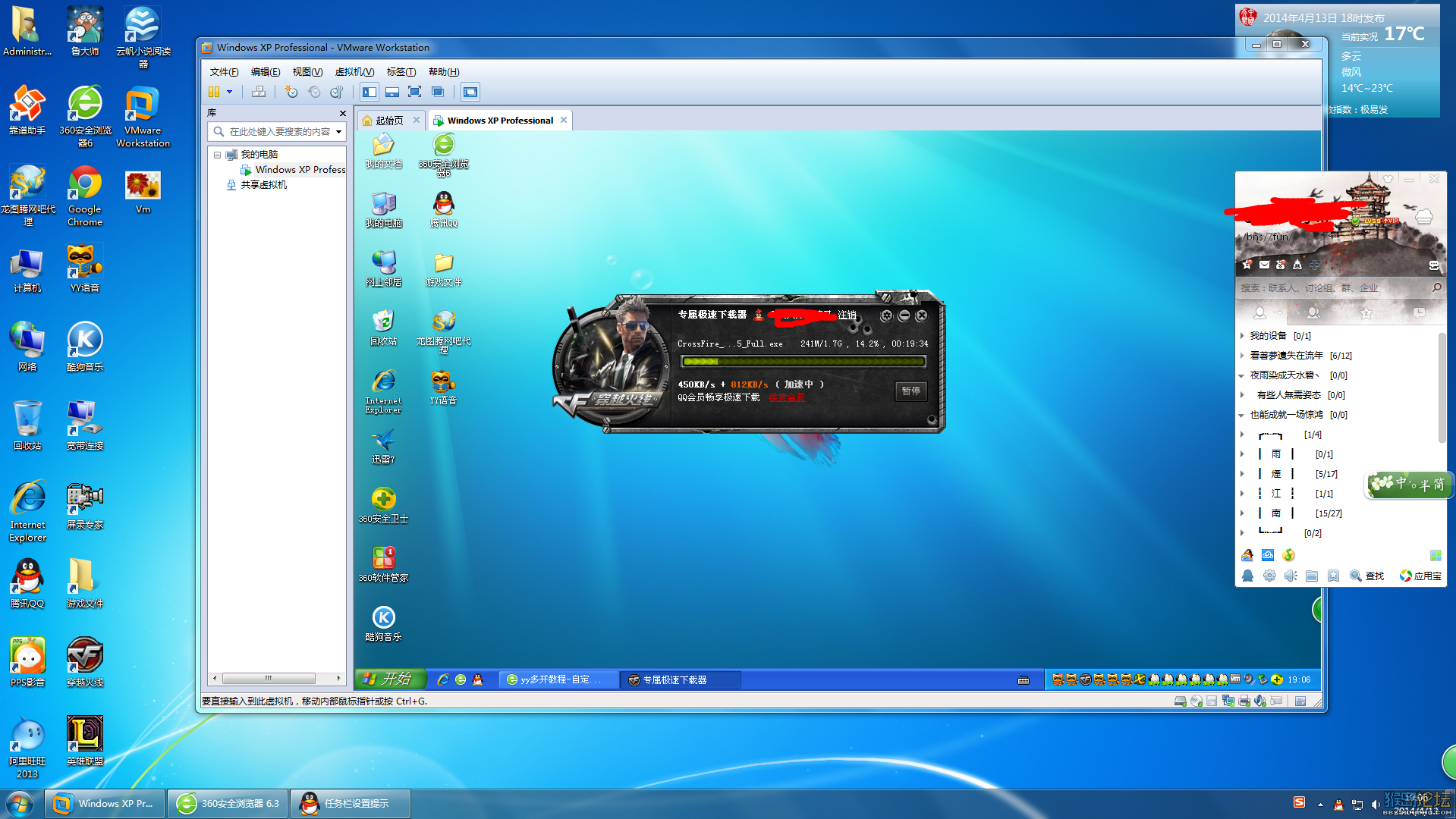
Task: Click the downloader settings gear icon
Action: coord(886,315)
